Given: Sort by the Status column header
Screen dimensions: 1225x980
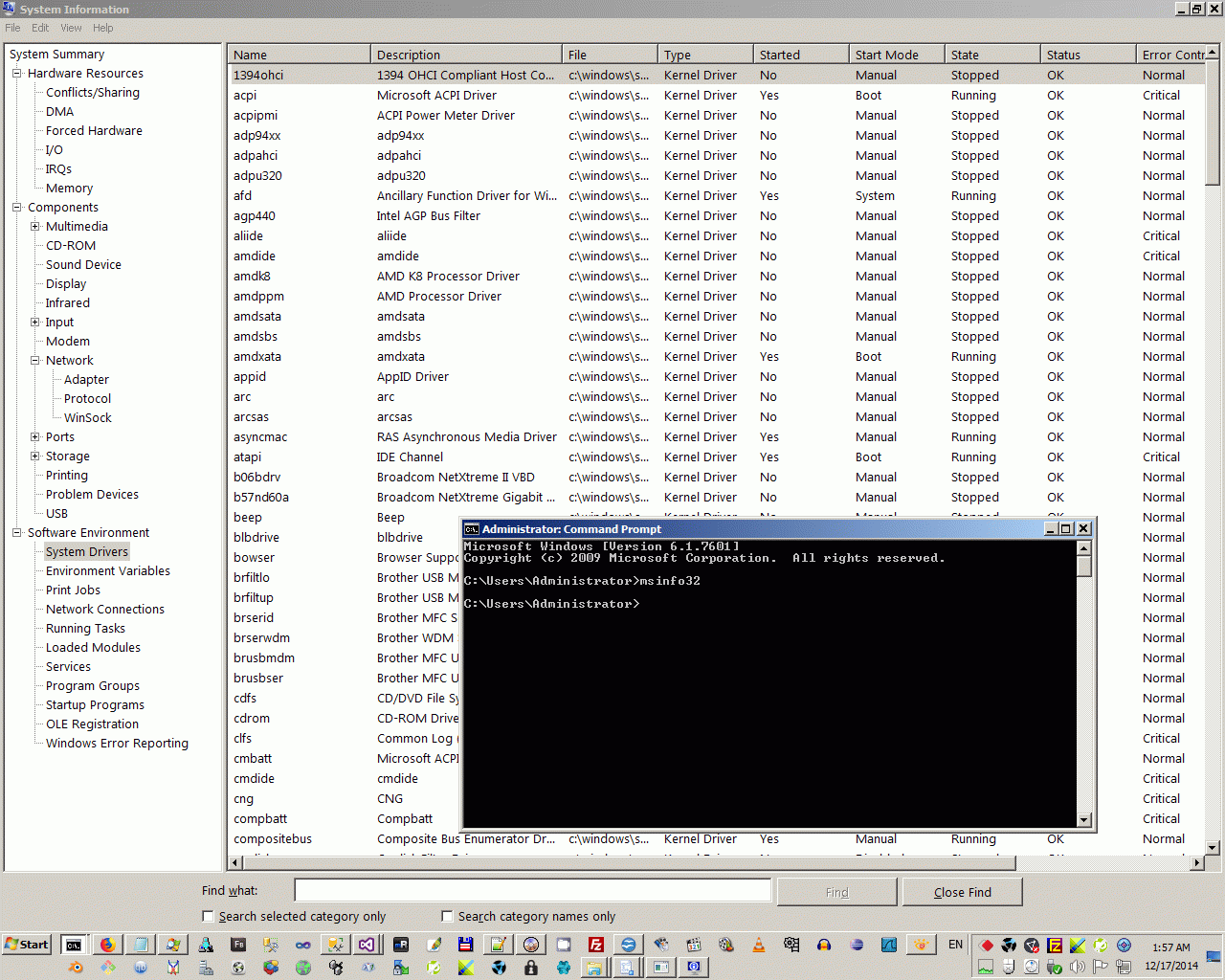Looking at the screenshot, I should [x=1088, y=55].
